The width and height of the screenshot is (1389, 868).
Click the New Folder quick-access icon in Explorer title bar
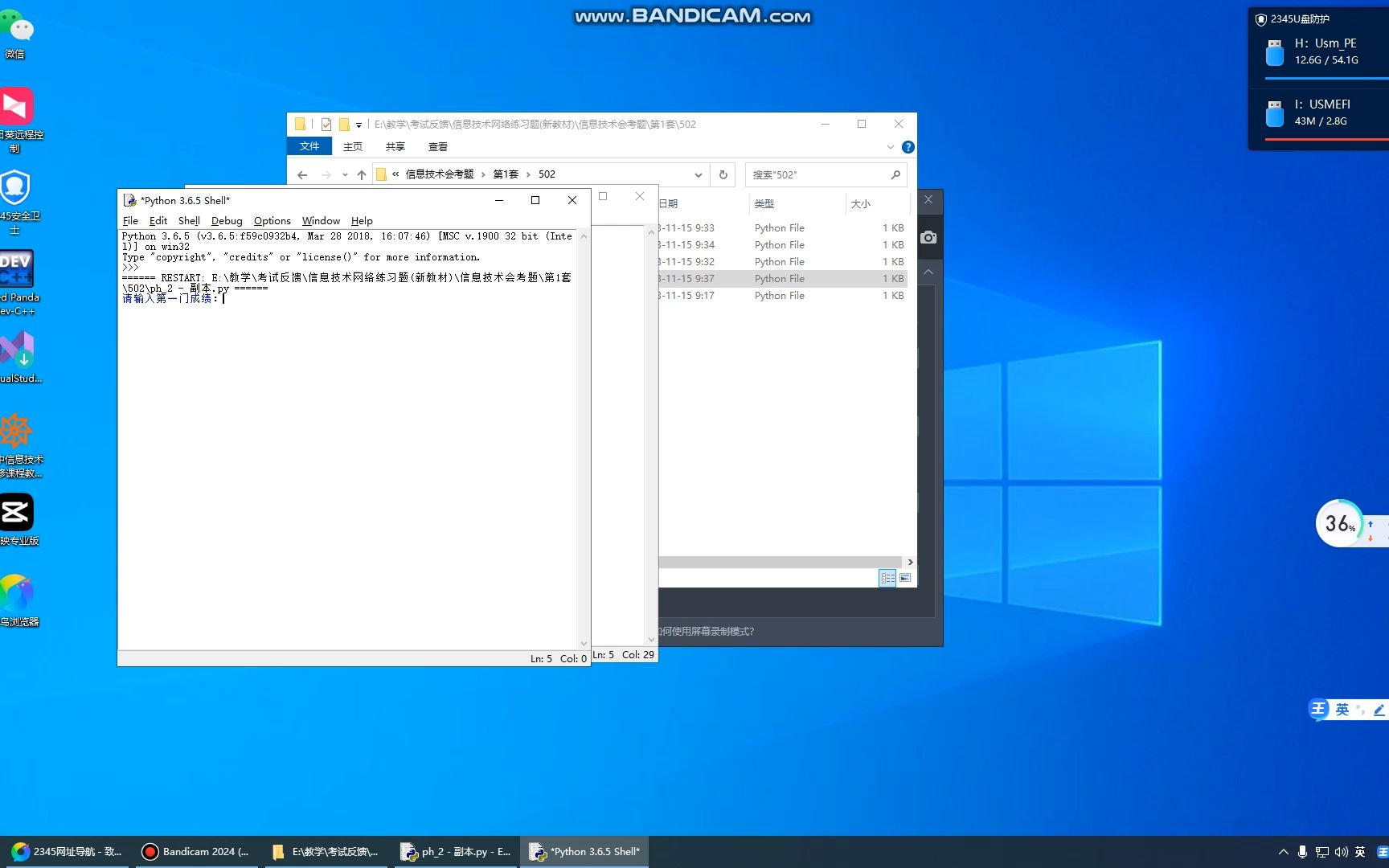[344, 124]
